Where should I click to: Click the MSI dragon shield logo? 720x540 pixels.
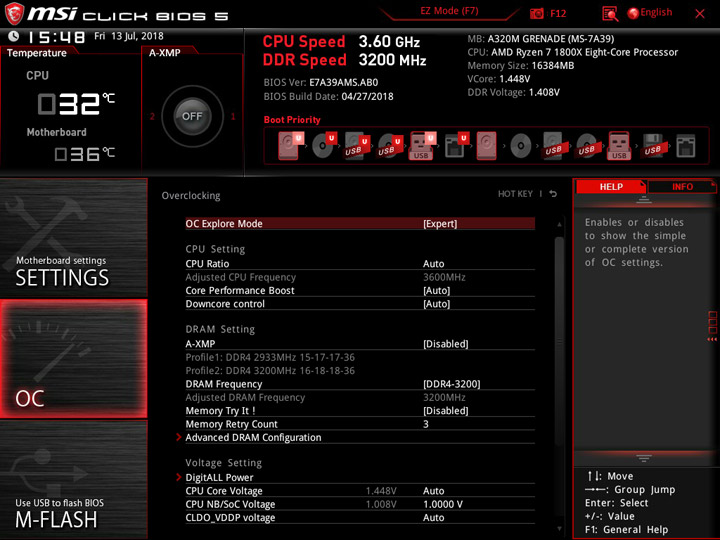(14, 14)
